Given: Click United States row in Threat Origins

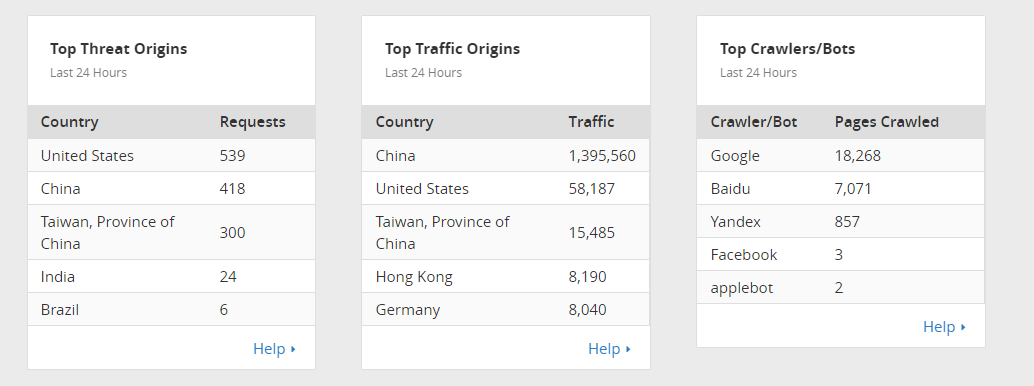Looking at the screenshot, I should tap(171, 156).
